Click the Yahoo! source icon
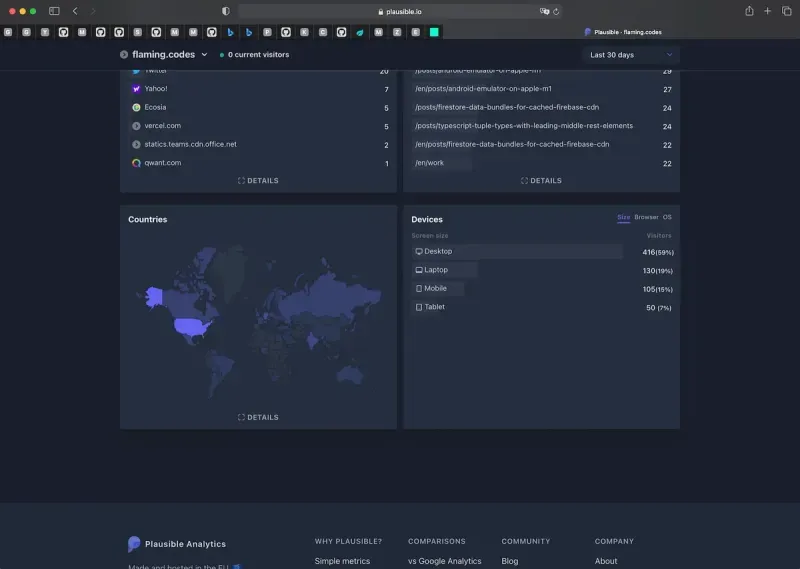800x569 pixels. [136, 89]
